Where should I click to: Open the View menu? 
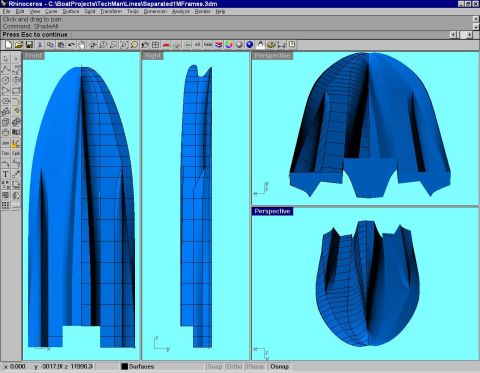tap(35, 12)
